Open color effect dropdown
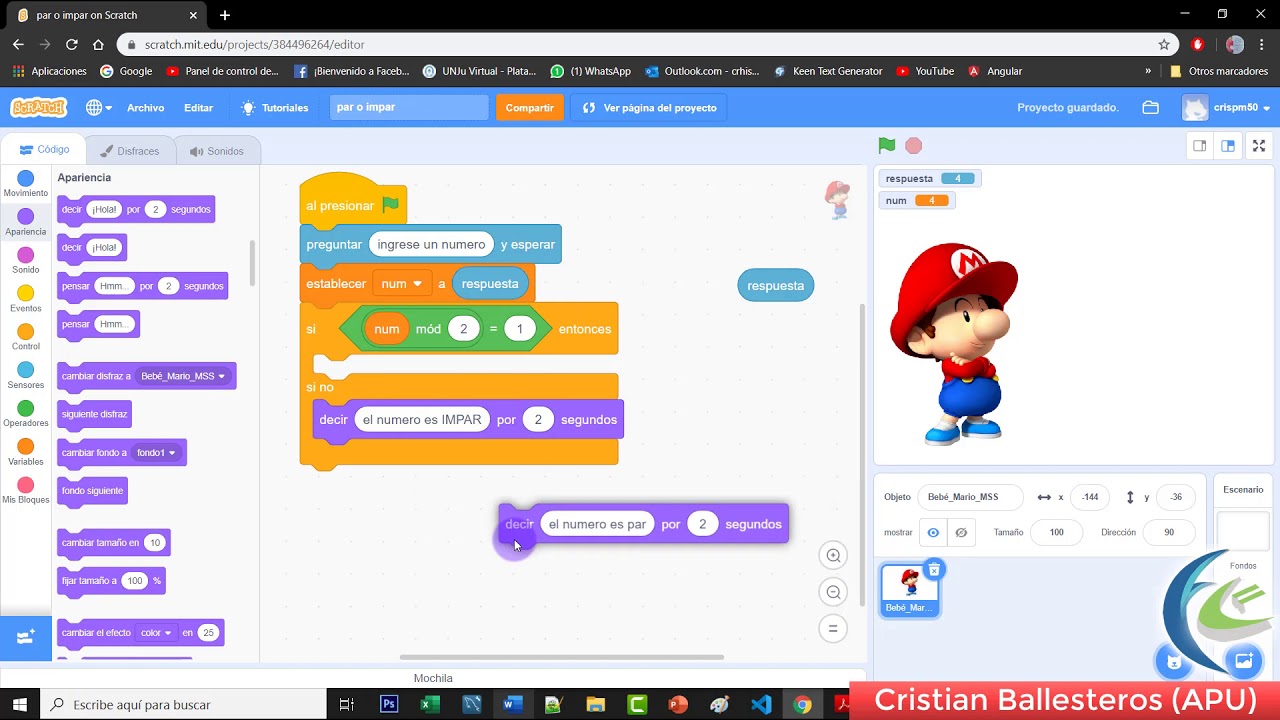Screen dimensions: 1280x720 (x=155, y=633)
